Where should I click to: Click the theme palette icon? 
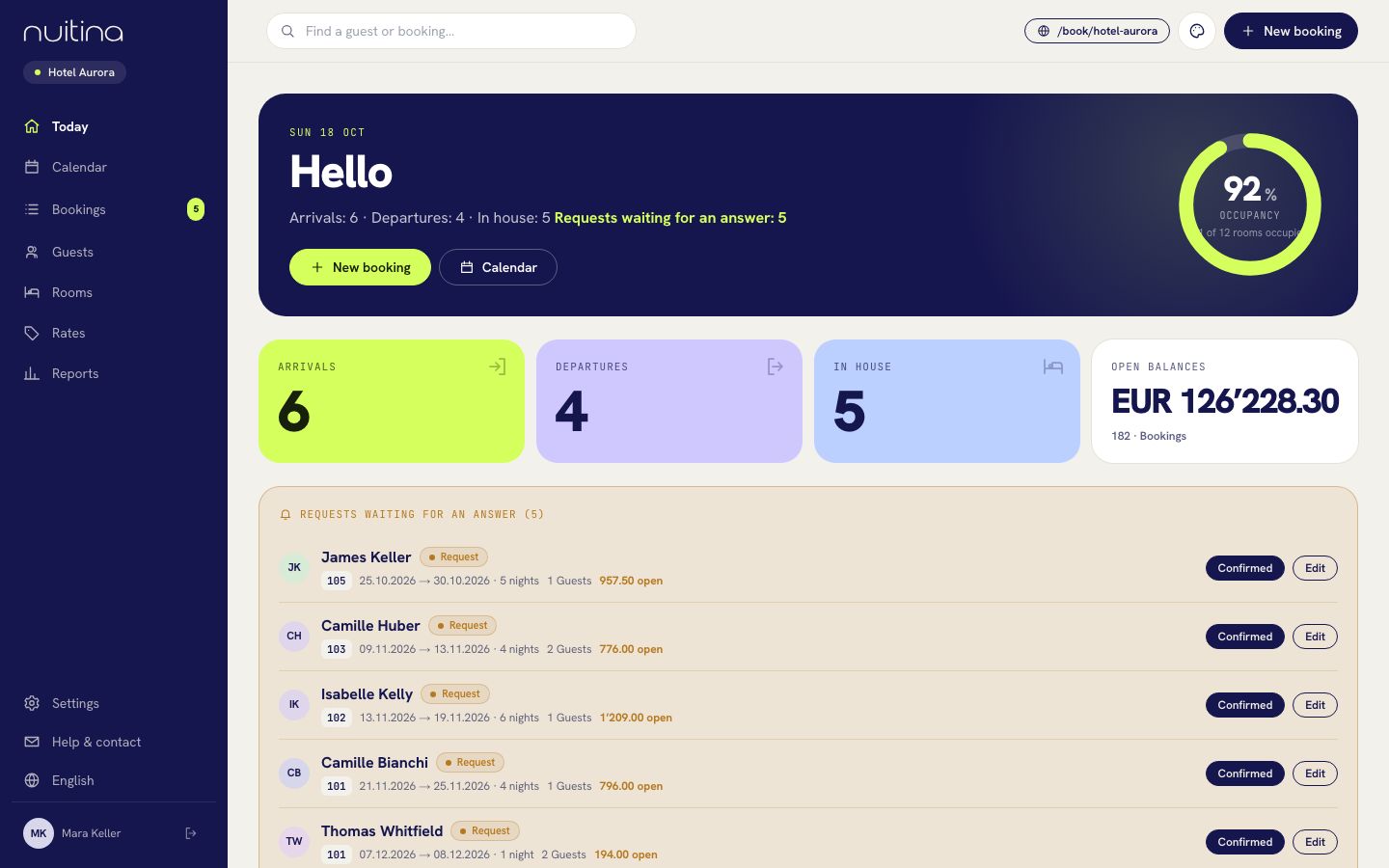point(1197,31)
